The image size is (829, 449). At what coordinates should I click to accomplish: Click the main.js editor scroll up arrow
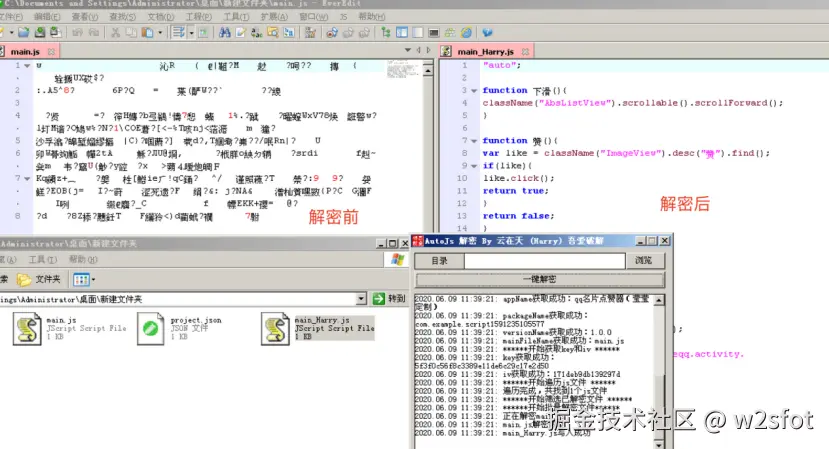tap(428, 69)
